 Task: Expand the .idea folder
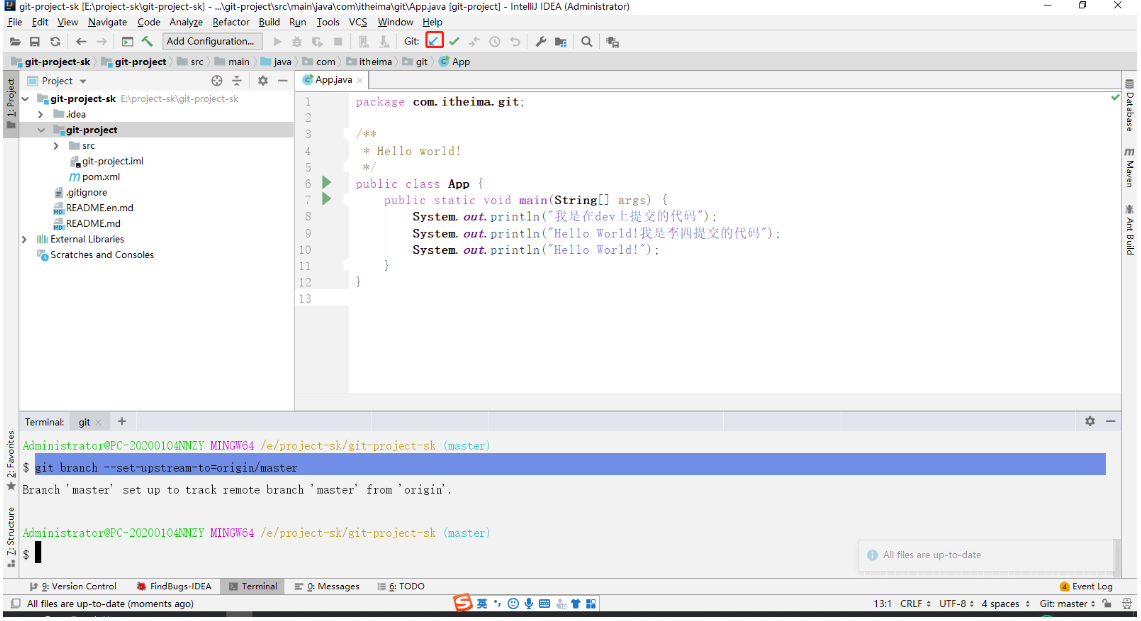(x=41, y=115)
